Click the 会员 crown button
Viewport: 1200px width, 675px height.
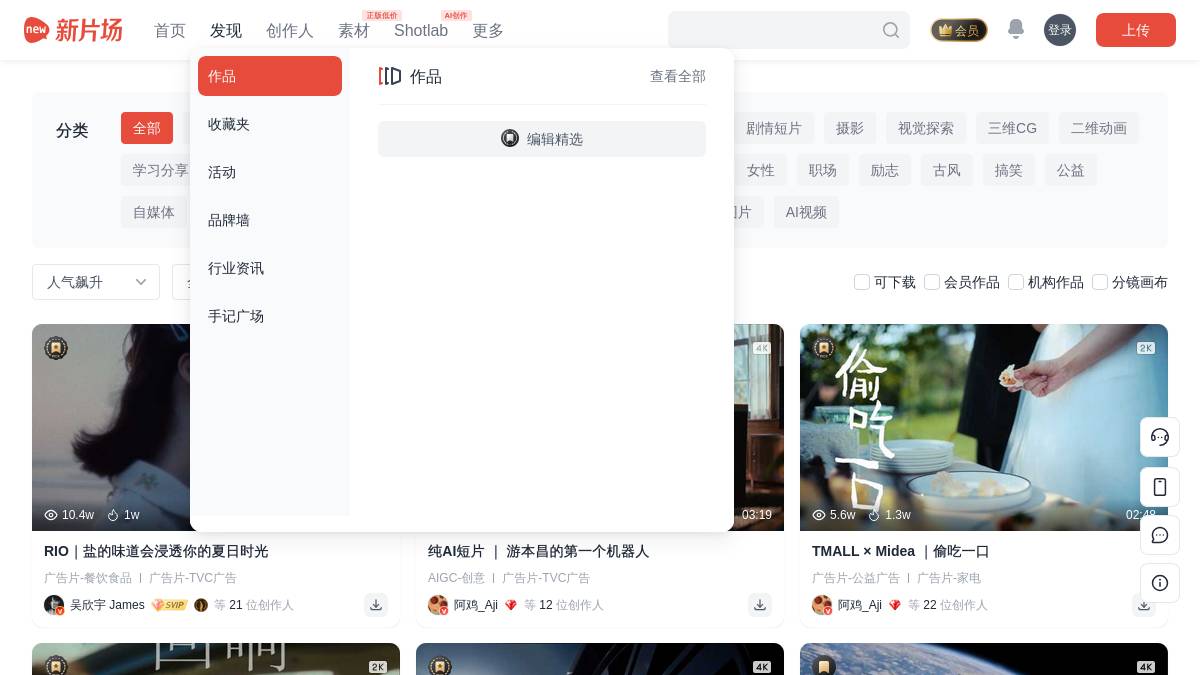pos(959,30)
